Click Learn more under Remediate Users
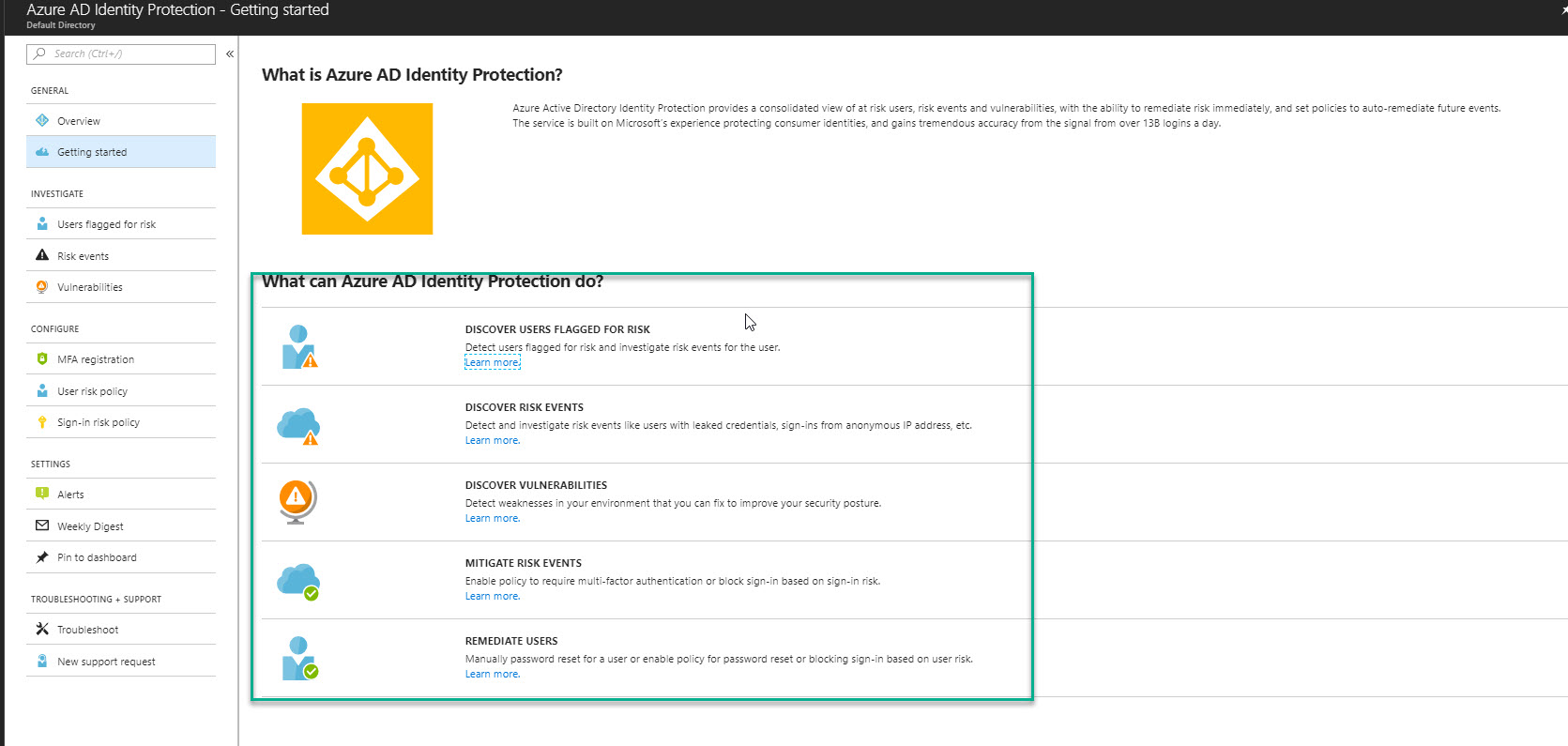The width and height of the screenshot is (1568, 746). click(492, 675)
